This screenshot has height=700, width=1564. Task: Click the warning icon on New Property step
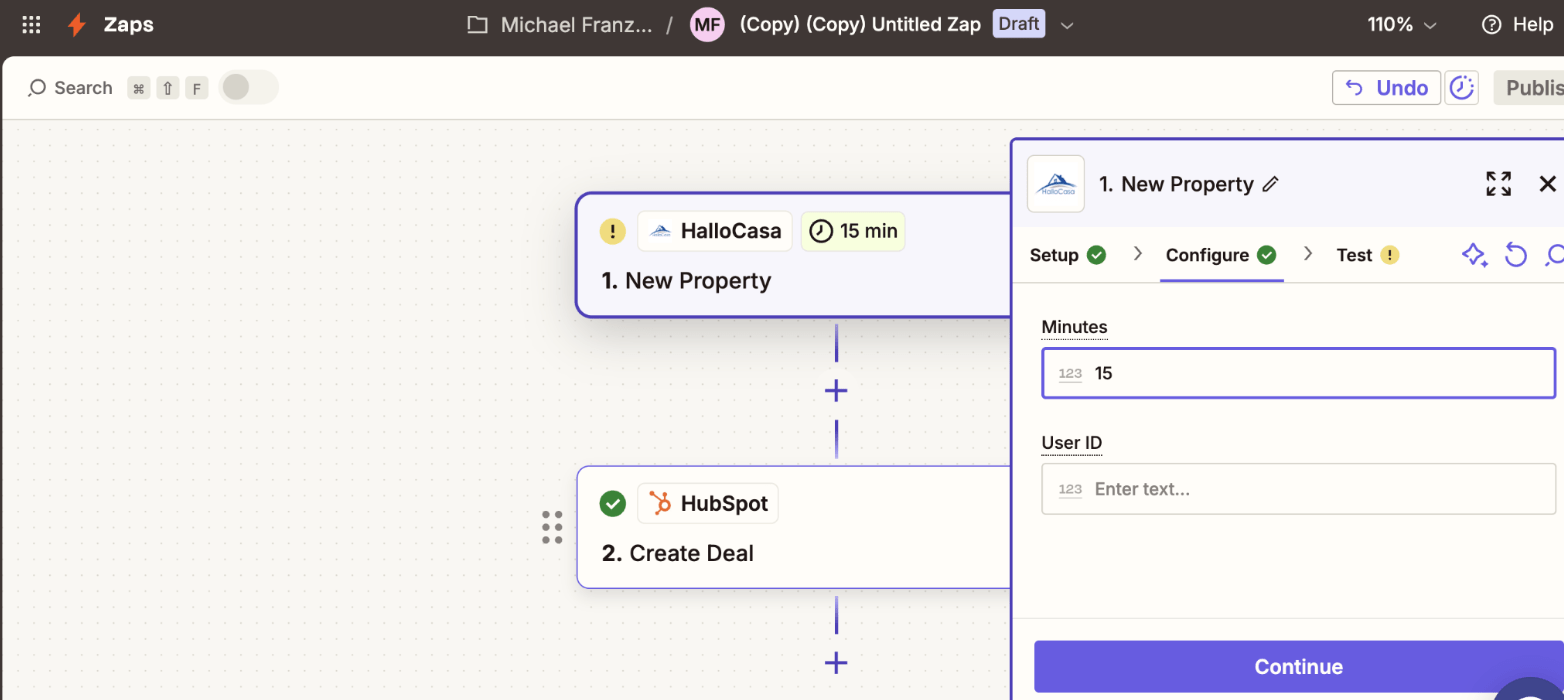612,231
